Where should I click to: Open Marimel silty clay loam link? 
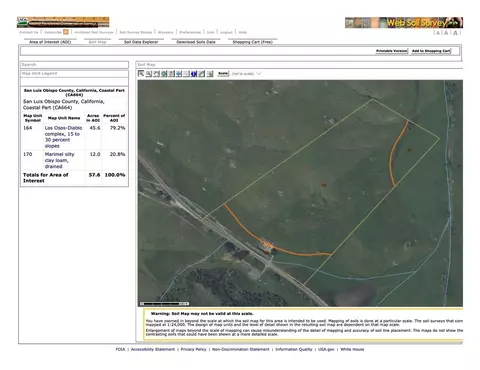(x=59, y=160)
